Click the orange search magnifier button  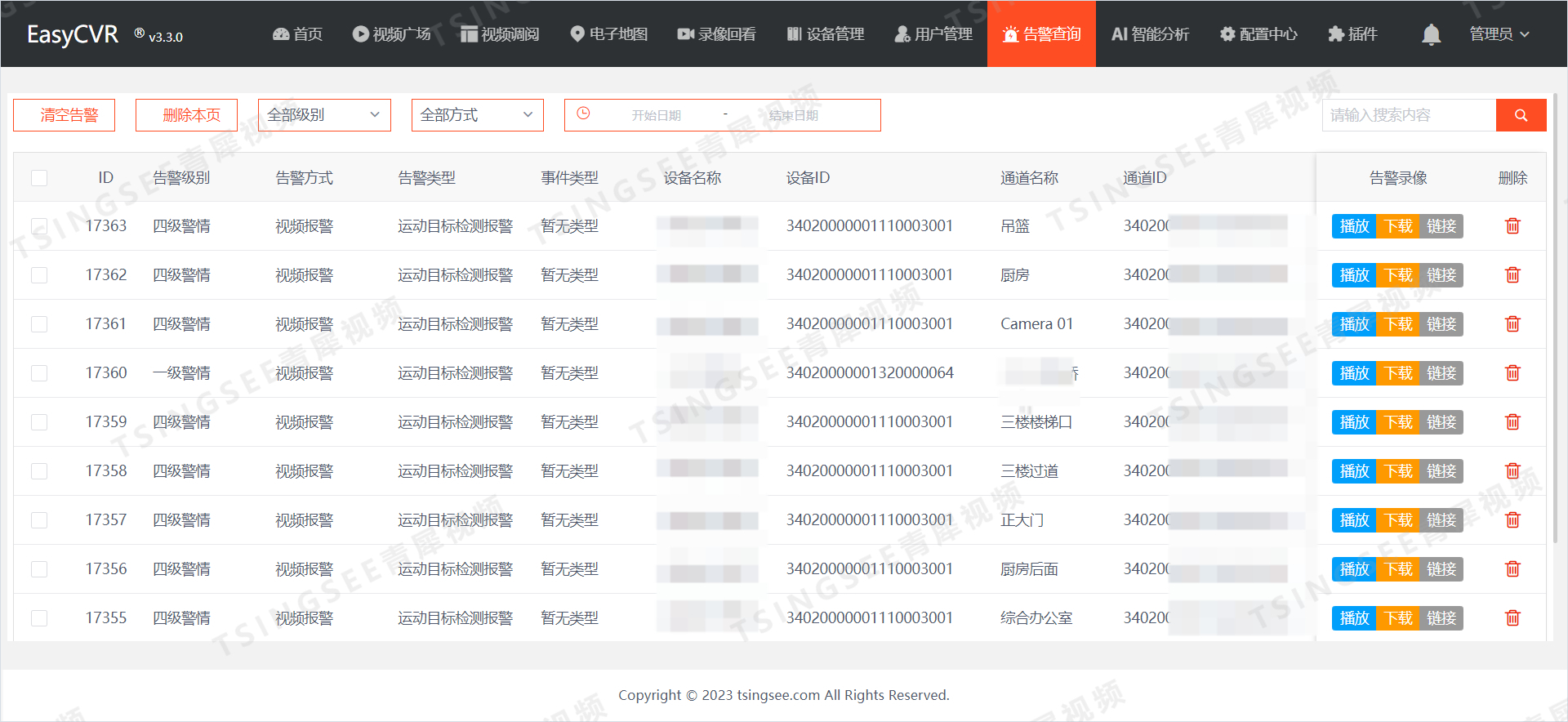tap(1521, 115)
